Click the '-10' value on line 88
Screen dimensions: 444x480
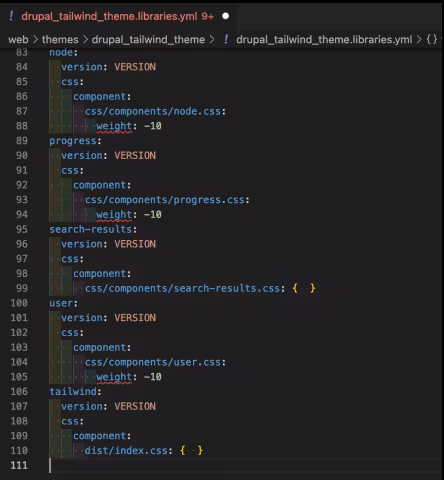point(153,126)
